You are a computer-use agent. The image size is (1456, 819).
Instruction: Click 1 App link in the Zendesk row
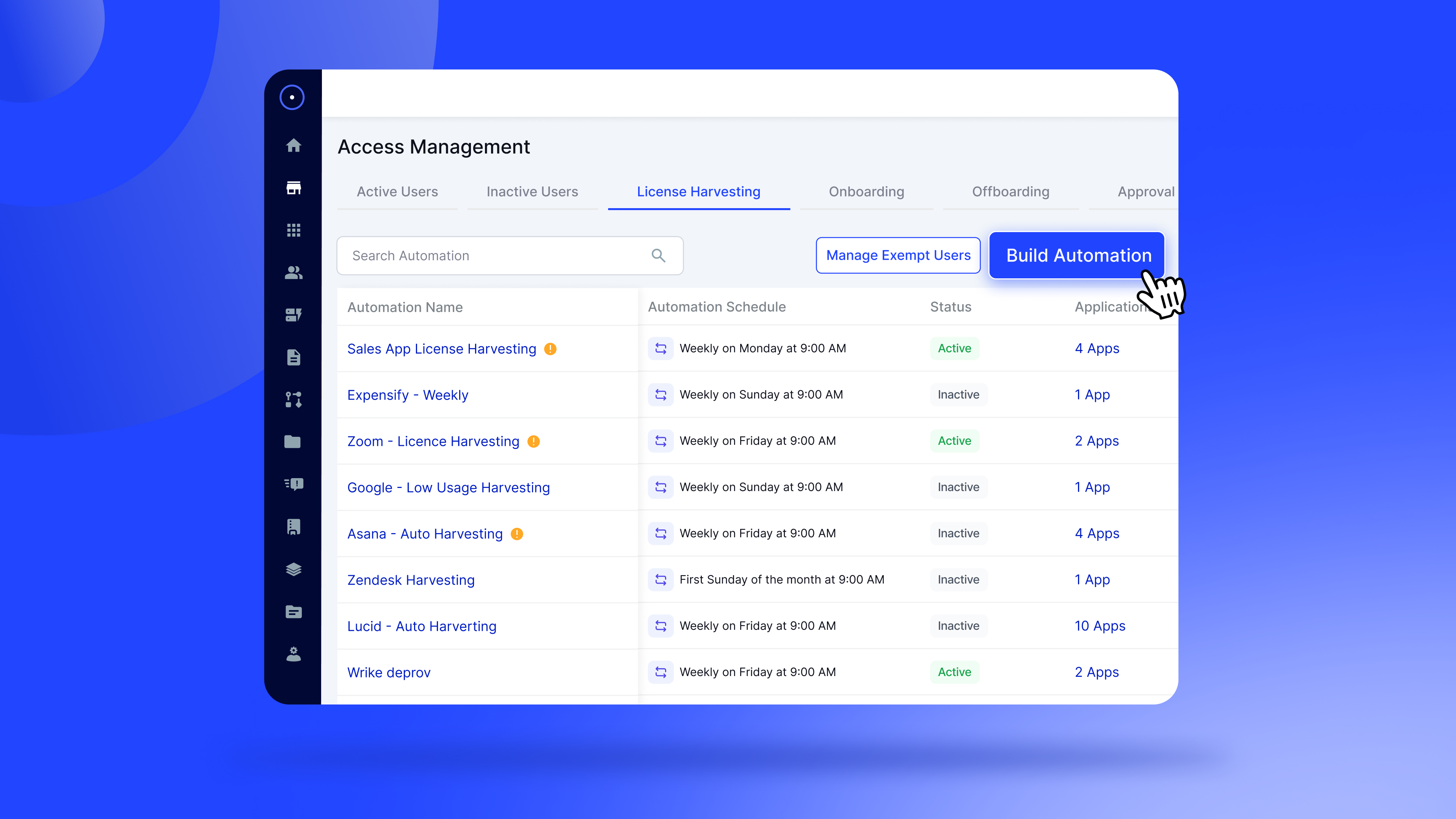(1092, 580)
